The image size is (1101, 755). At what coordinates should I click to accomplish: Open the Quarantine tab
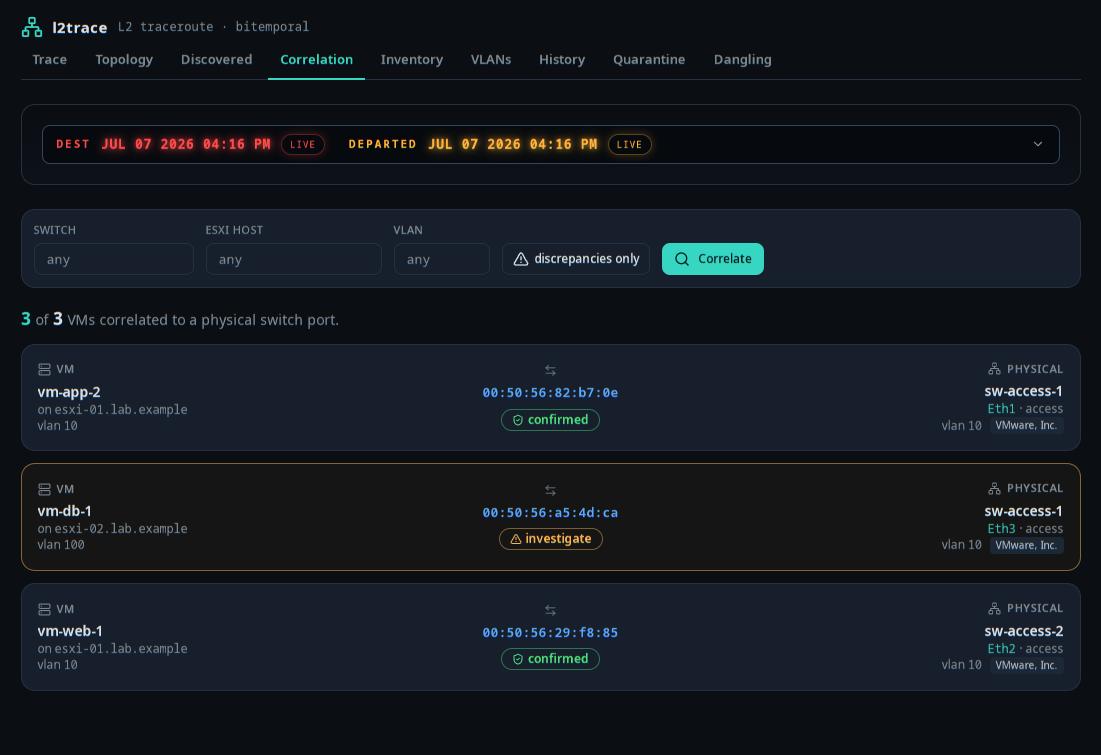pos(649,60)
